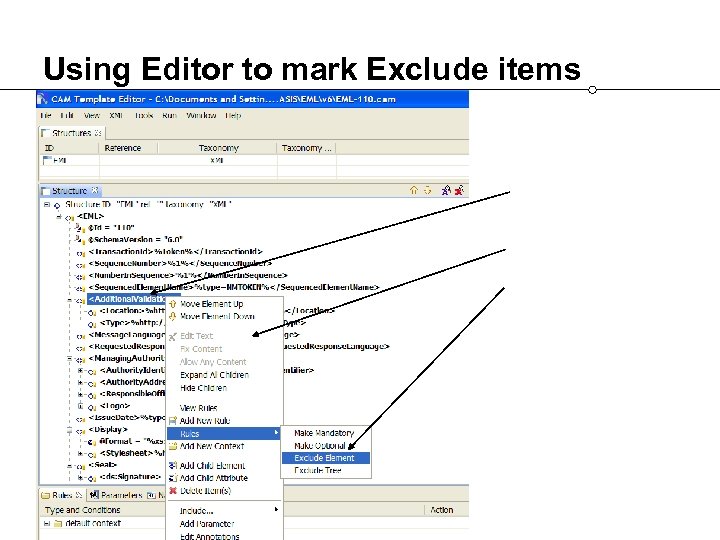720x540 pixels.
Task: Open the Edit menu
Action: point(67,115)
